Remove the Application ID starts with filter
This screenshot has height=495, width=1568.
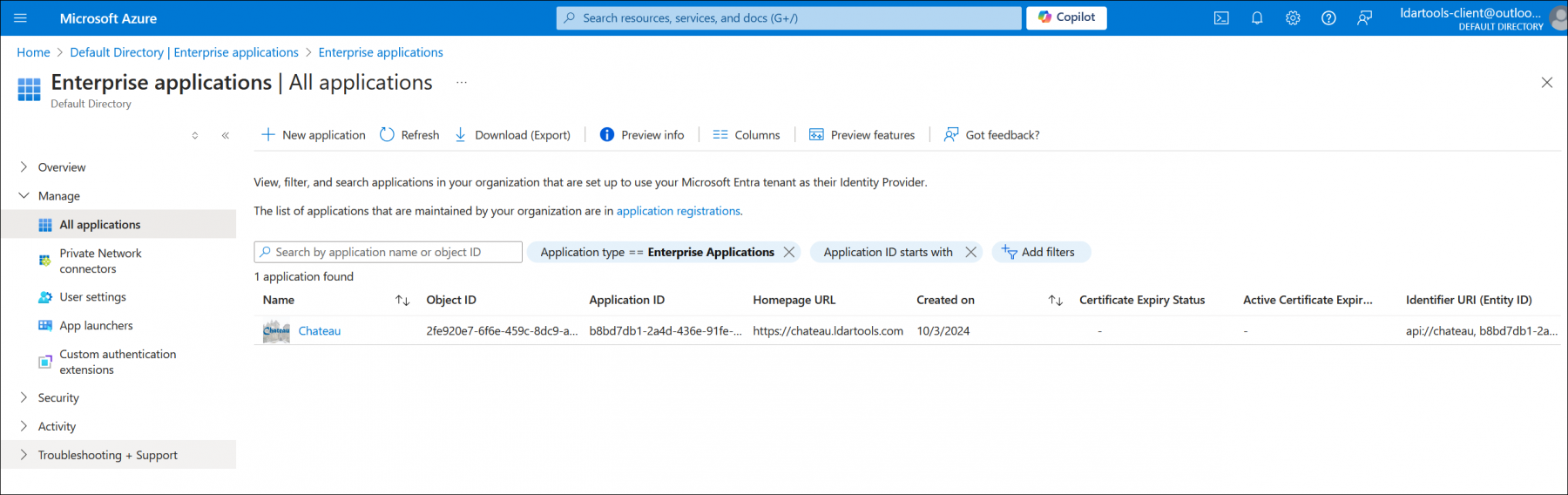pyautogui.click(x=970, y=252)
